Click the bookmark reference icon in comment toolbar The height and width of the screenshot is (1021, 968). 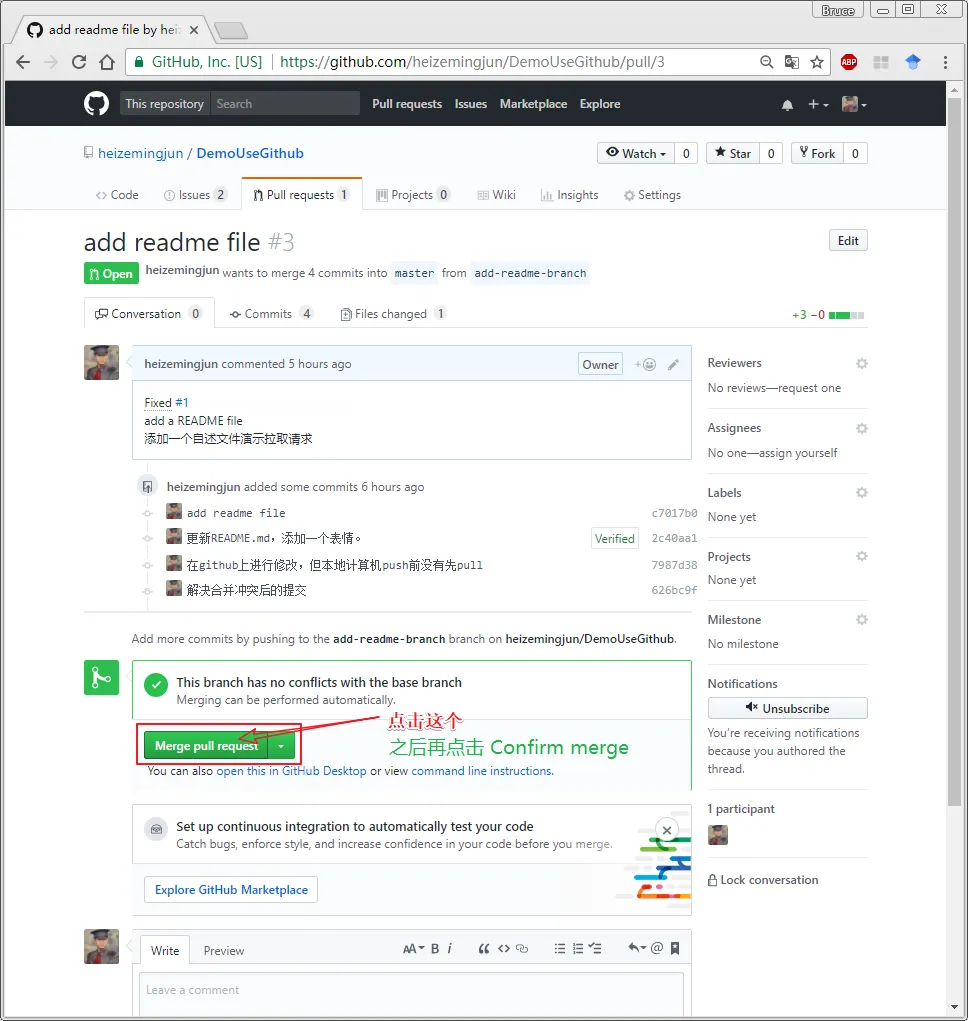[675, 948]
